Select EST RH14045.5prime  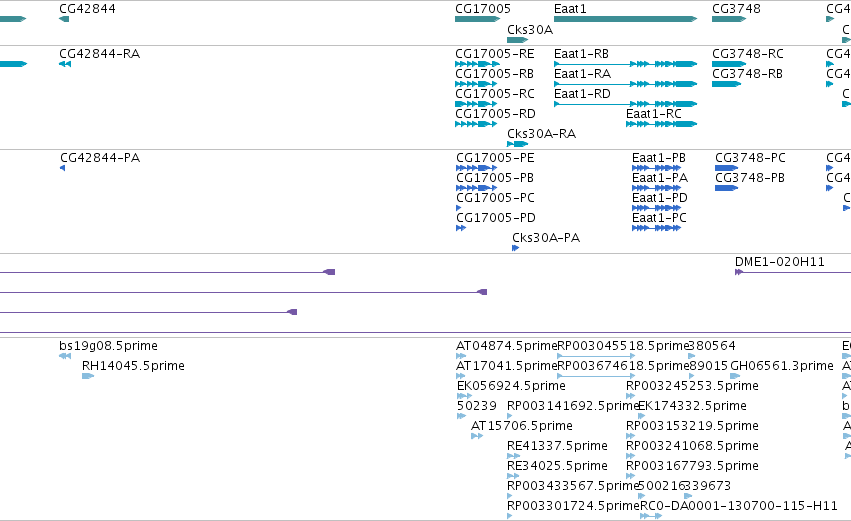coord(133,366)
